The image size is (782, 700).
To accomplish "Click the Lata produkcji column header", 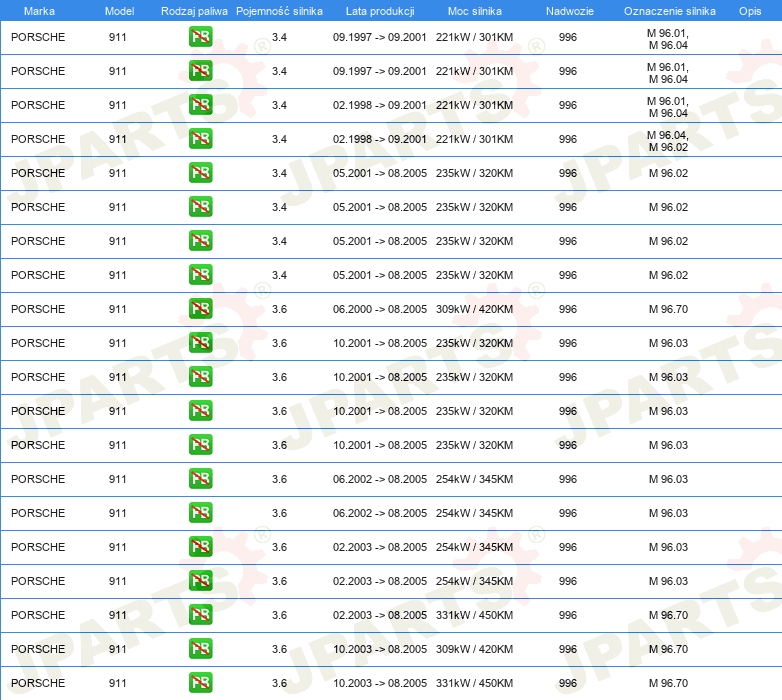I will click(x=379, y=11).
